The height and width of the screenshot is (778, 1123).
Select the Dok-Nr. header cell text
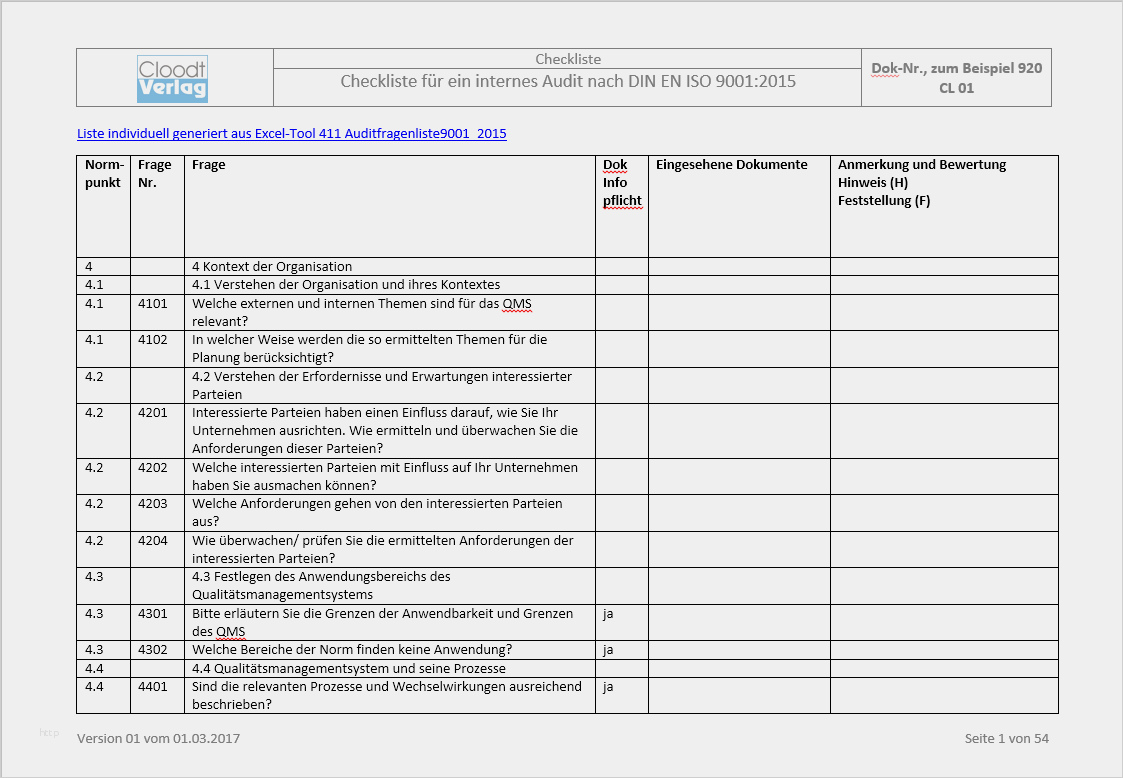(956, 78)
